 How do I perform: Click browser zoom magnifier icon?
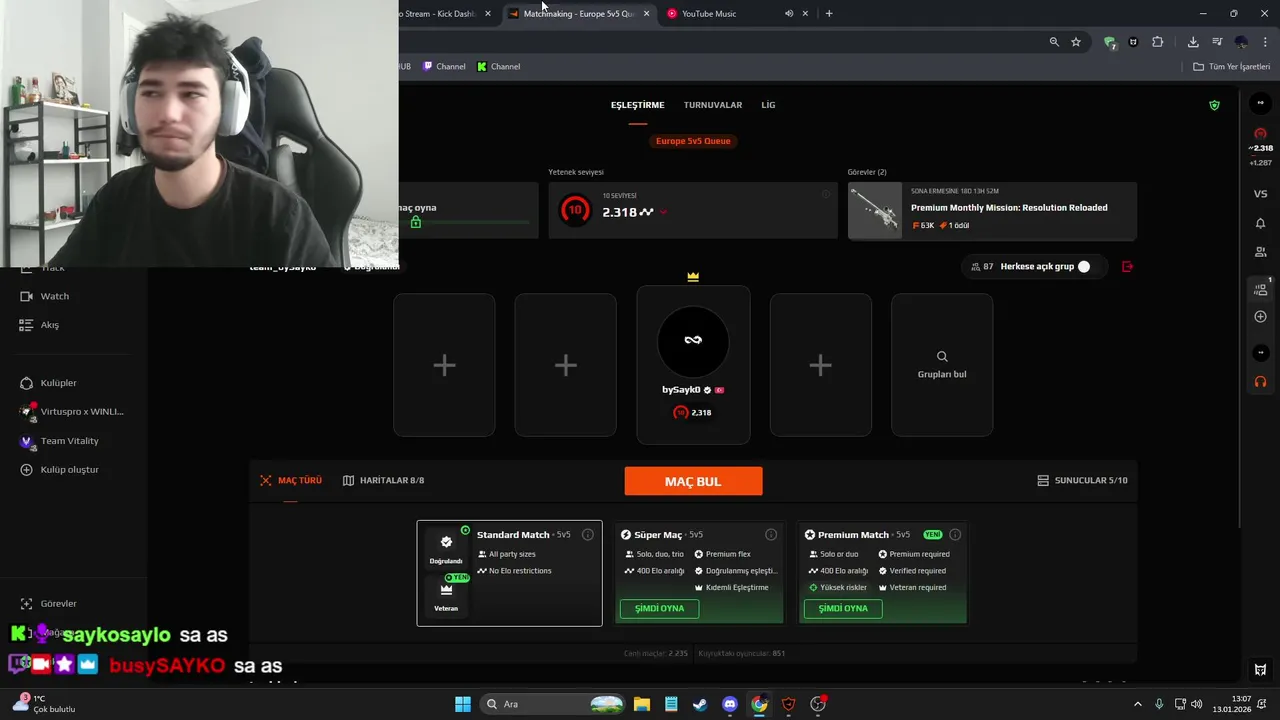tap(1054, 42)
